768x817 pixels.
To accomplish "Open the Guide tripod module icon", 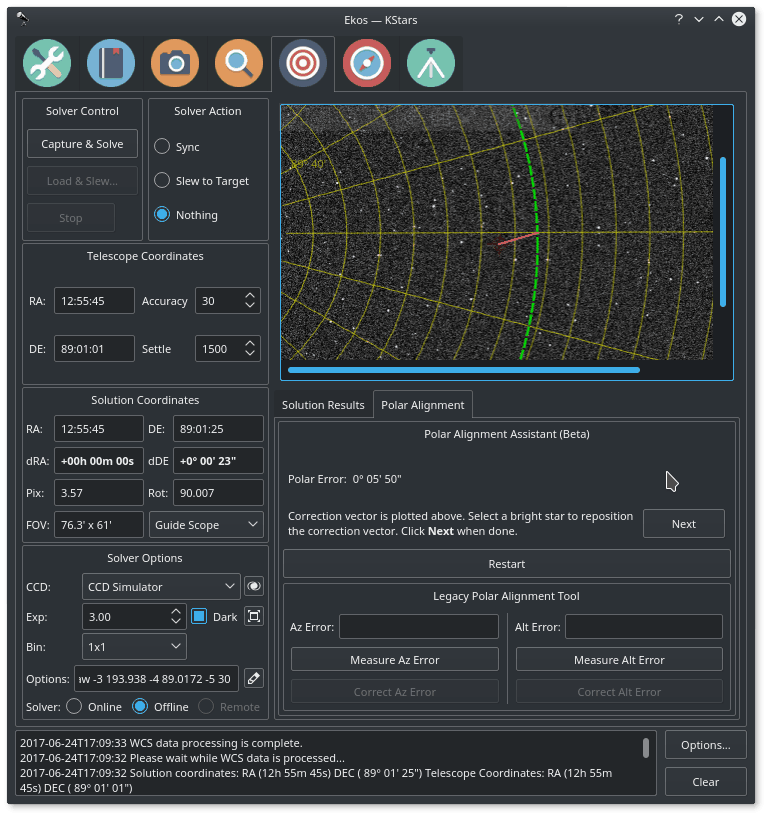I will 431,64.
